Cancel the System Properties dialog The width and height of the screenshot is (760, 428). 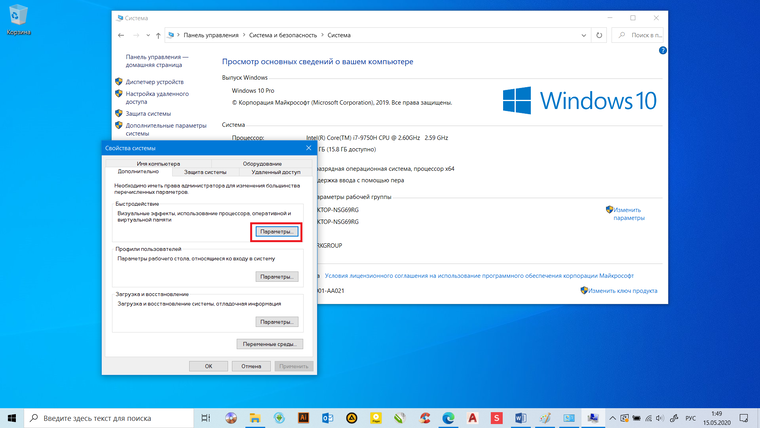pyautogui.click(x=251, y=366)
